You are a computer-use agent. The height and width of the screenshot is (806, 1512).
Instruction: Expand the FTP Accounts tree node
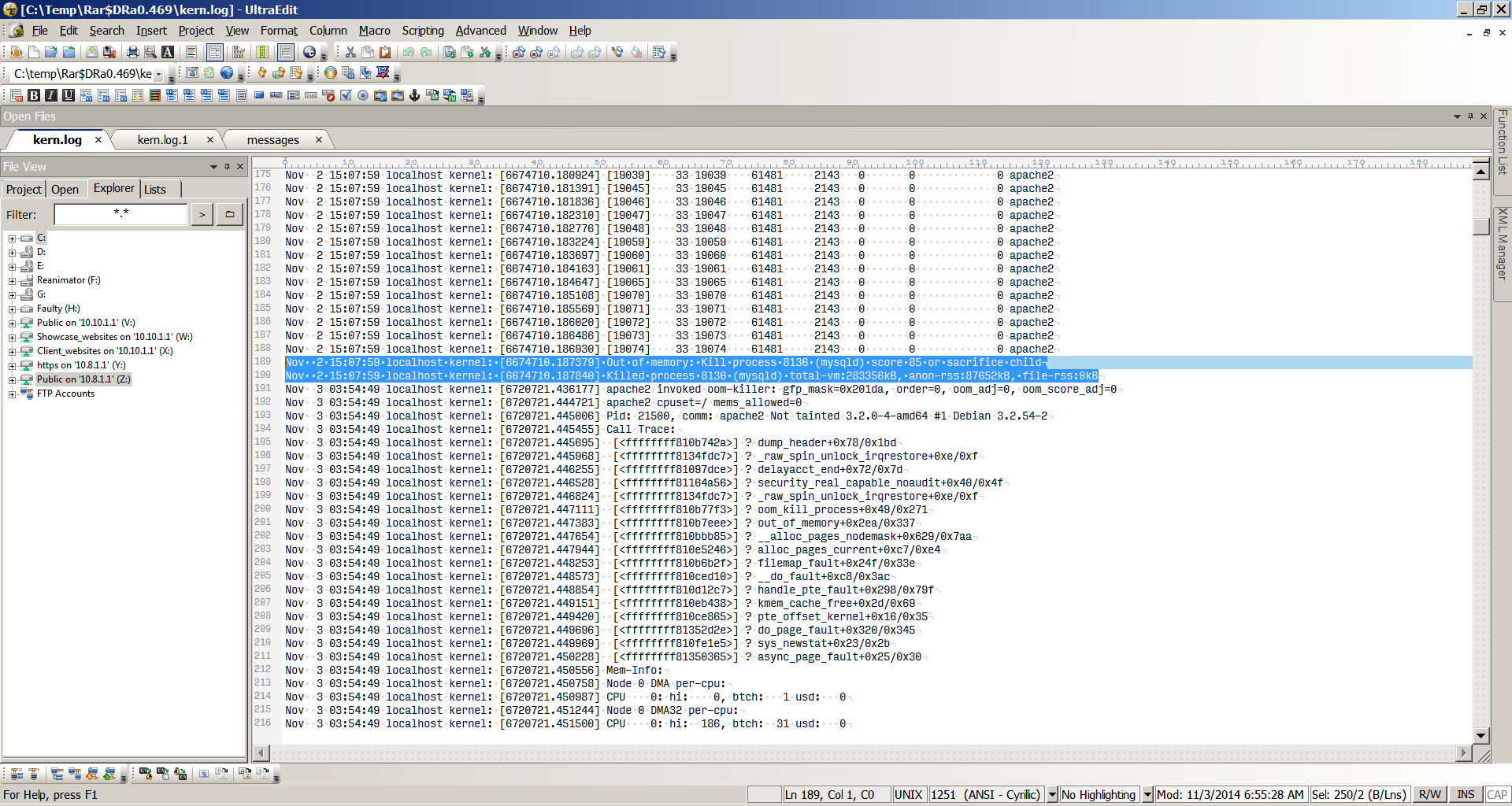tap(12, 394)
